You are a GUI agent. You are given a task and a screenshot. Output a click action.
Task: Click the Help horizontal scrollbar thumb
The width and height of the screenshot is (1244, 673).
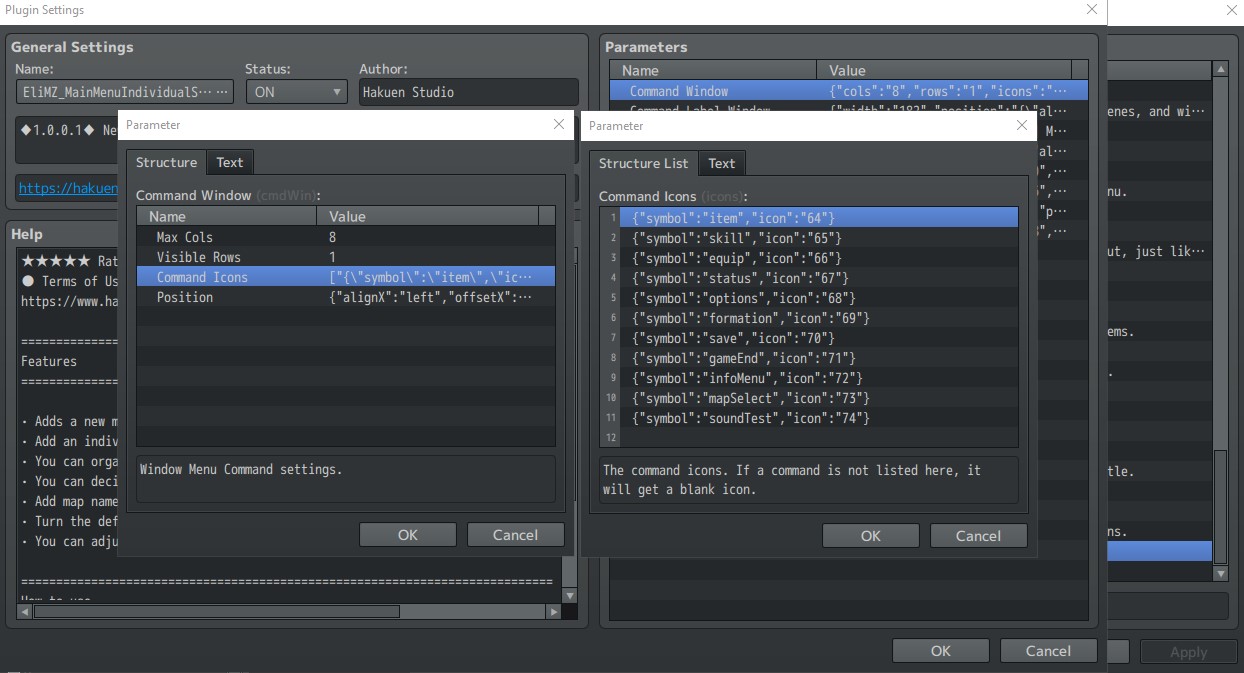coord(216,611)
